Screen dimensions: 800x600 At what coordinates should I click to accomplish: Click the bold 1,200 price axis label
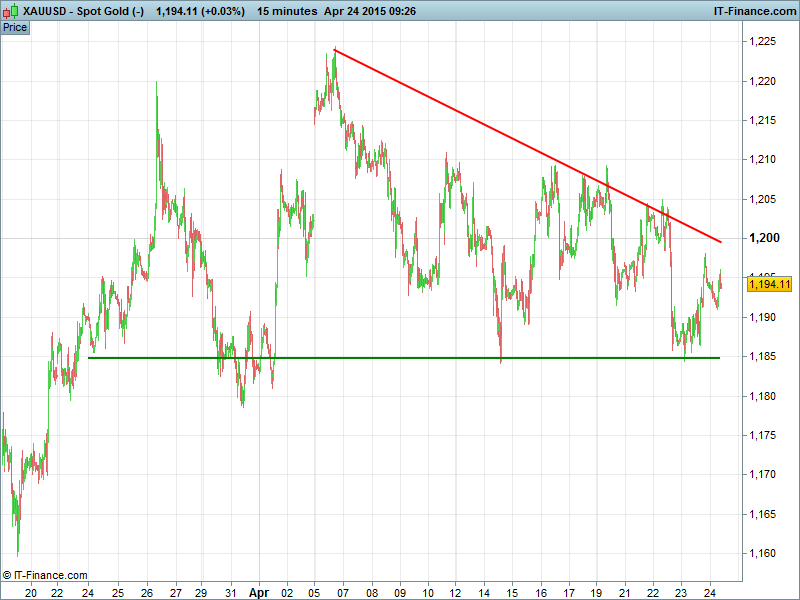coord(763,238)
